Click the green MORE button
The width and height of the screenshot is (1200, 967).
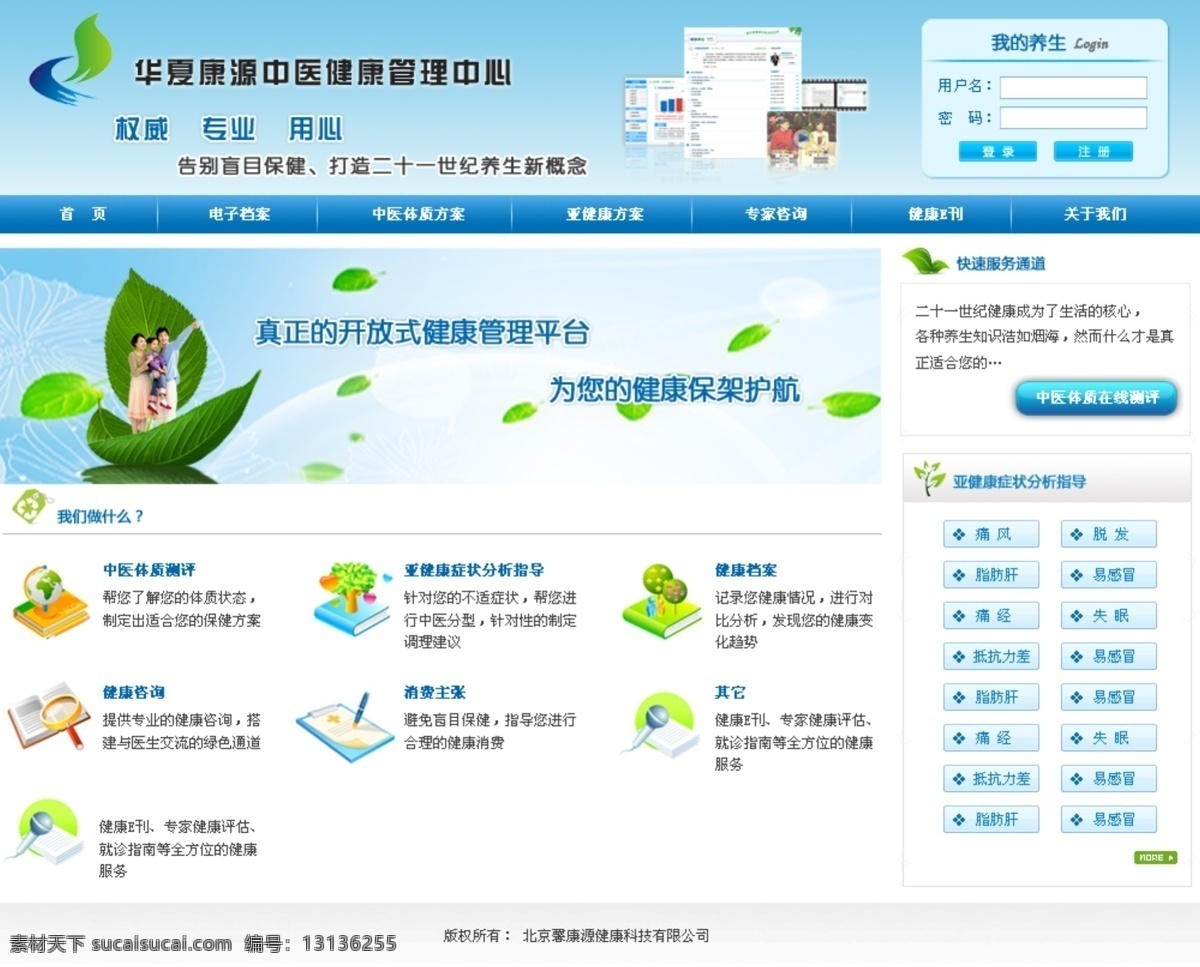coord(1155,857)
